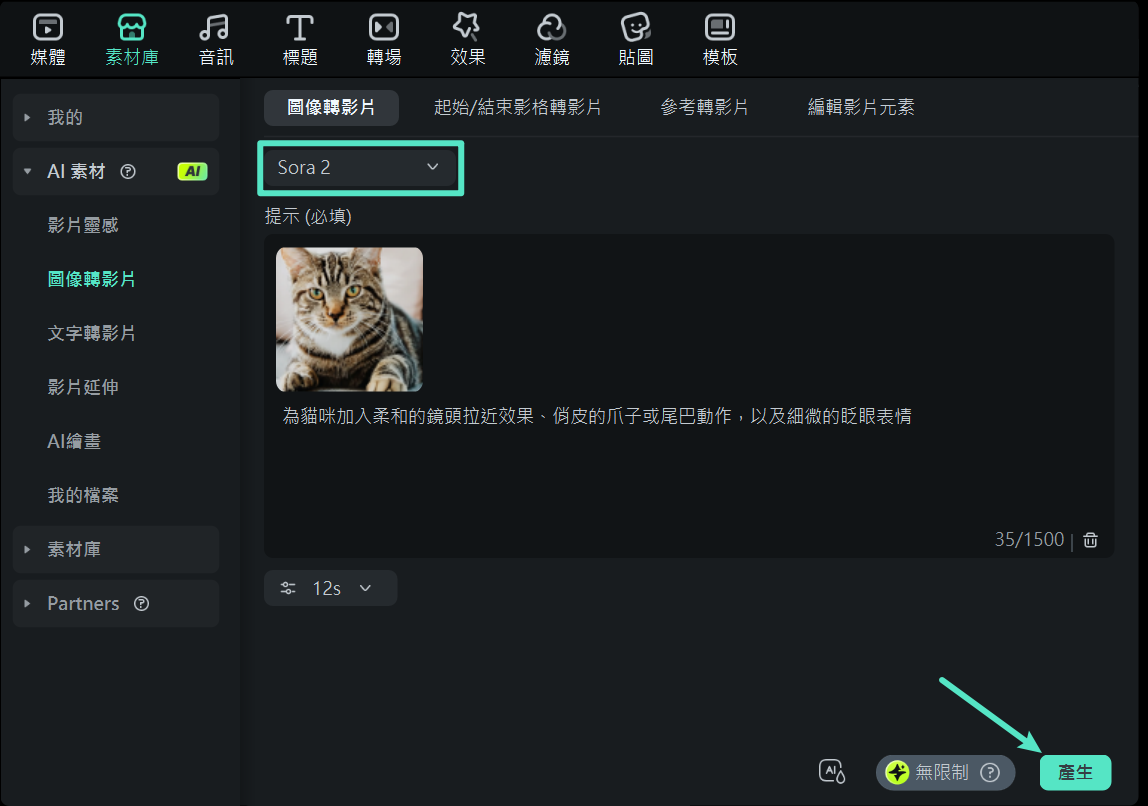Delete the prompt using the trash icon
Screen dimensions: 1148x806
1090,539
